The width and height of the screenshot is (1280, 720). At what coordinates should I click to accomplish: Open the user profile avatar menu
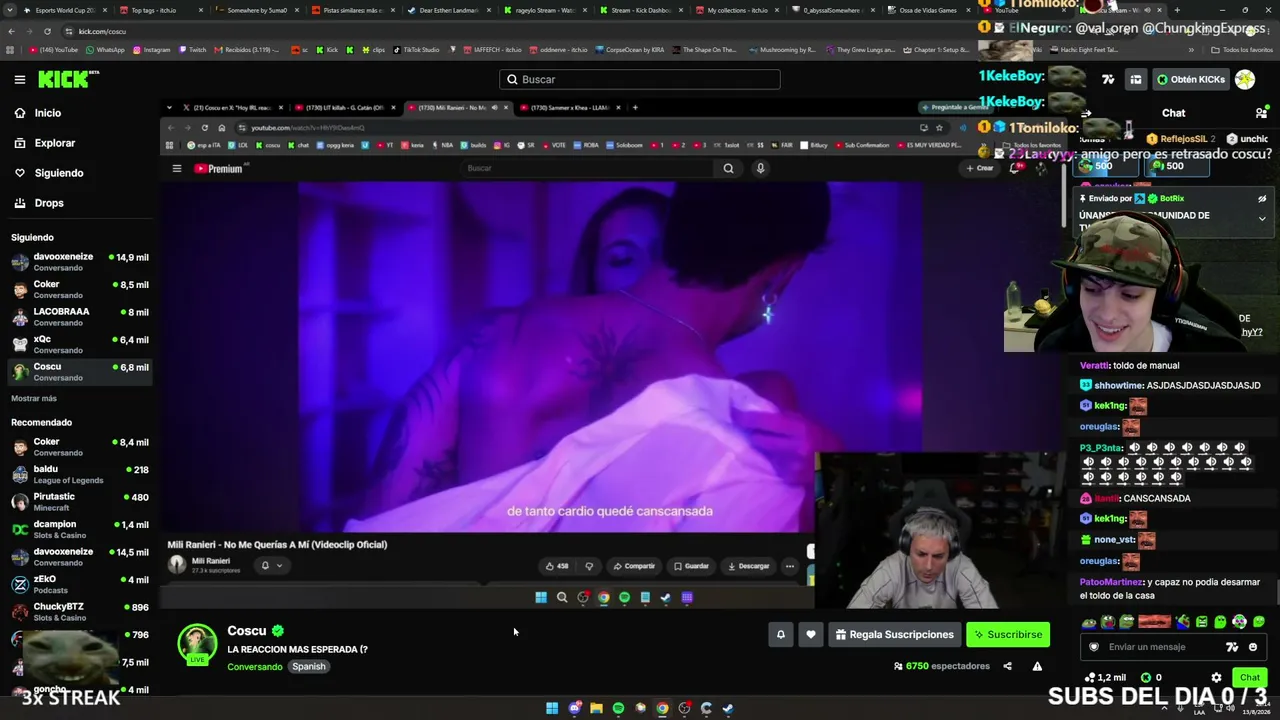point(1245,79)
